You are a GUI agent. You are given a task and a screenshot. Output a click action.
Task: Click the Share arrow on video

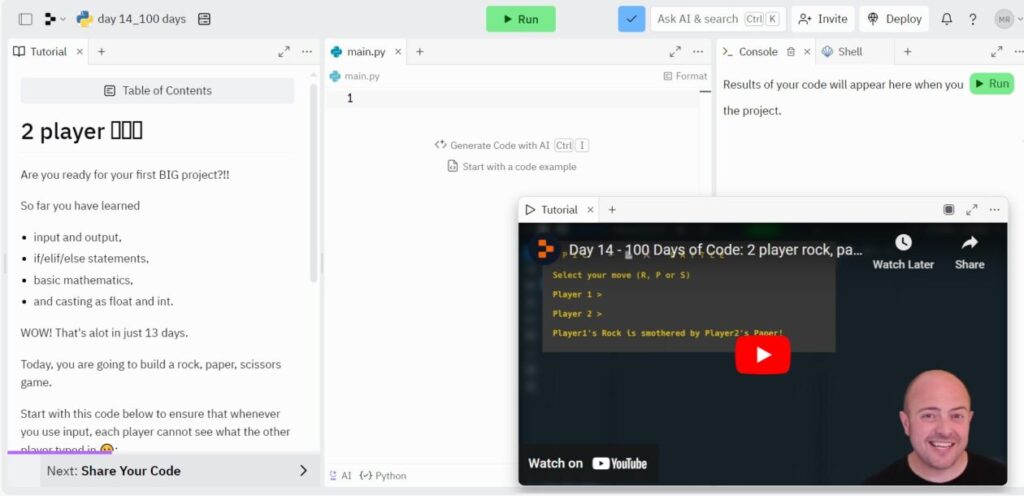click(x=969, y=243)
